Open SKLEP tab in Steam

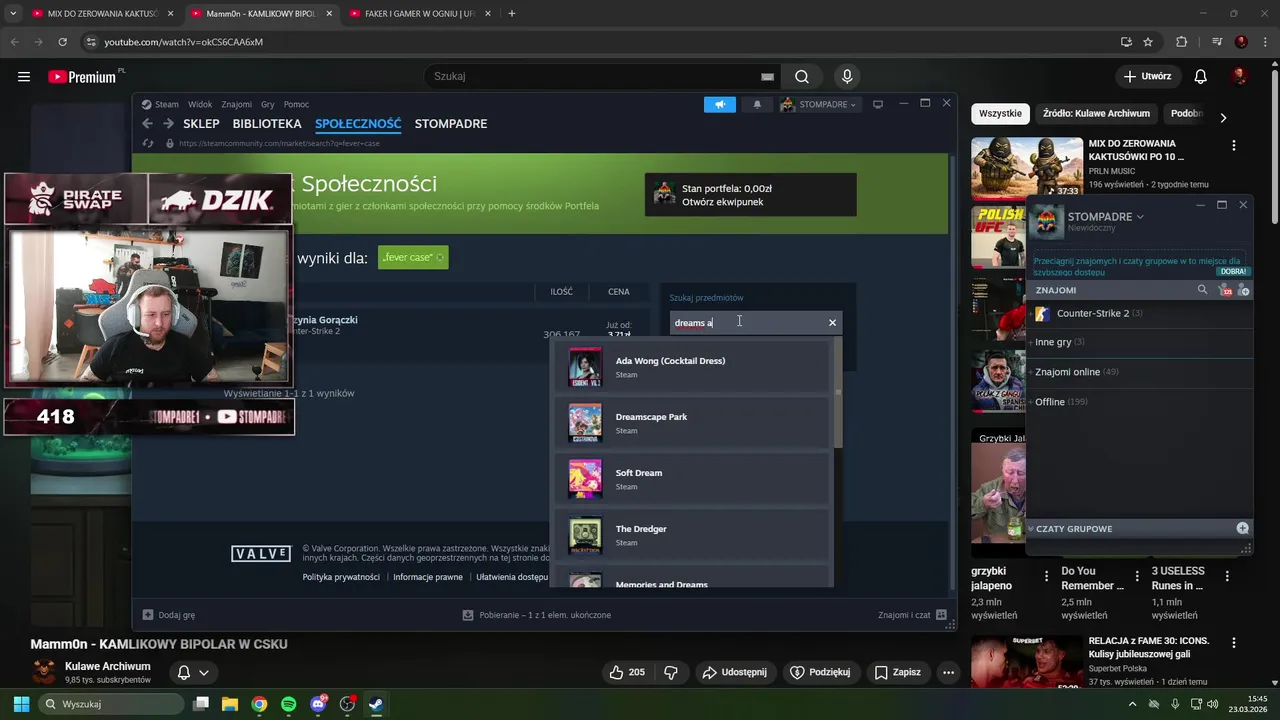[201, 124]
